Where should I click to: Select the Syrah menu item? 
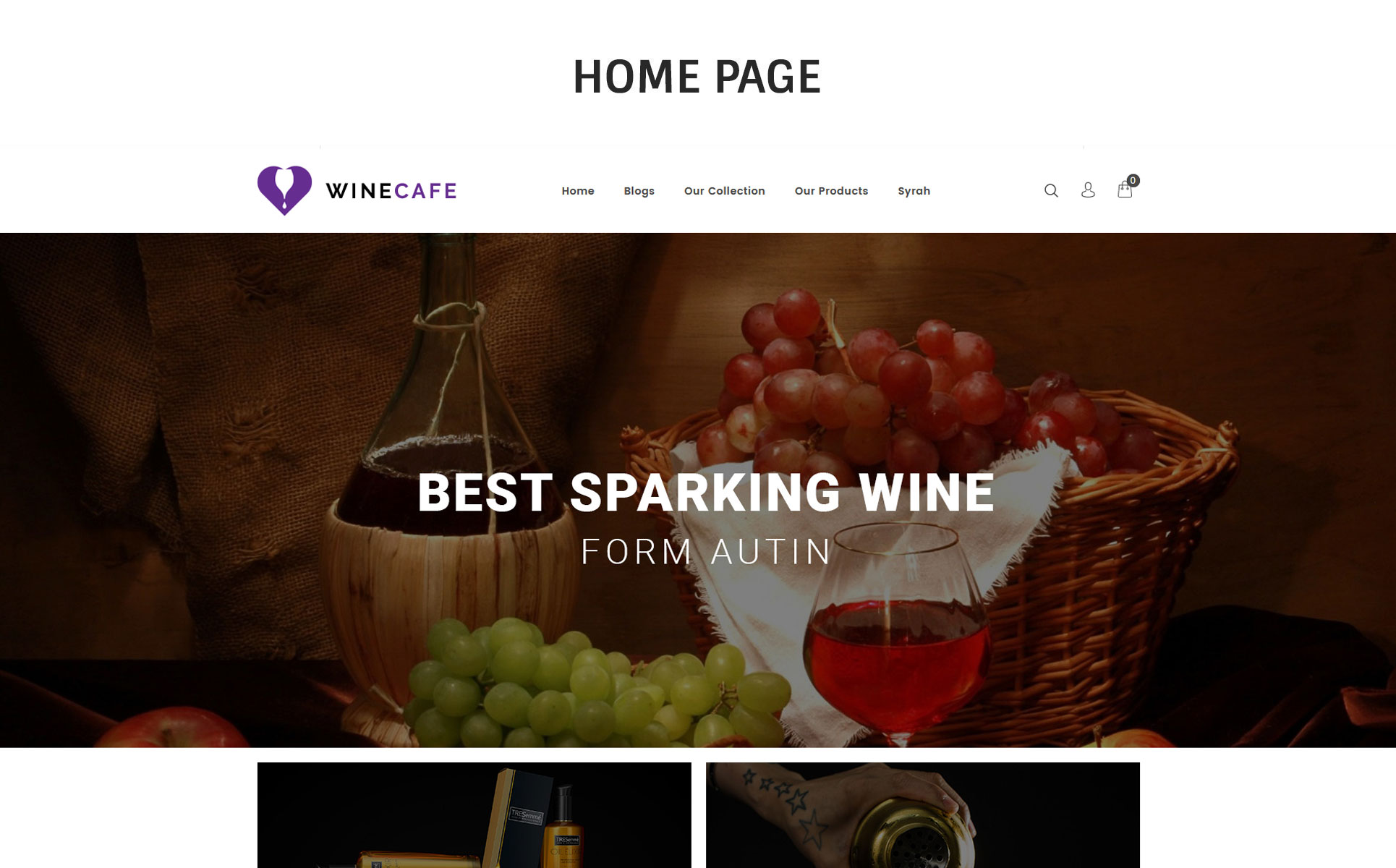pos(914,191)
